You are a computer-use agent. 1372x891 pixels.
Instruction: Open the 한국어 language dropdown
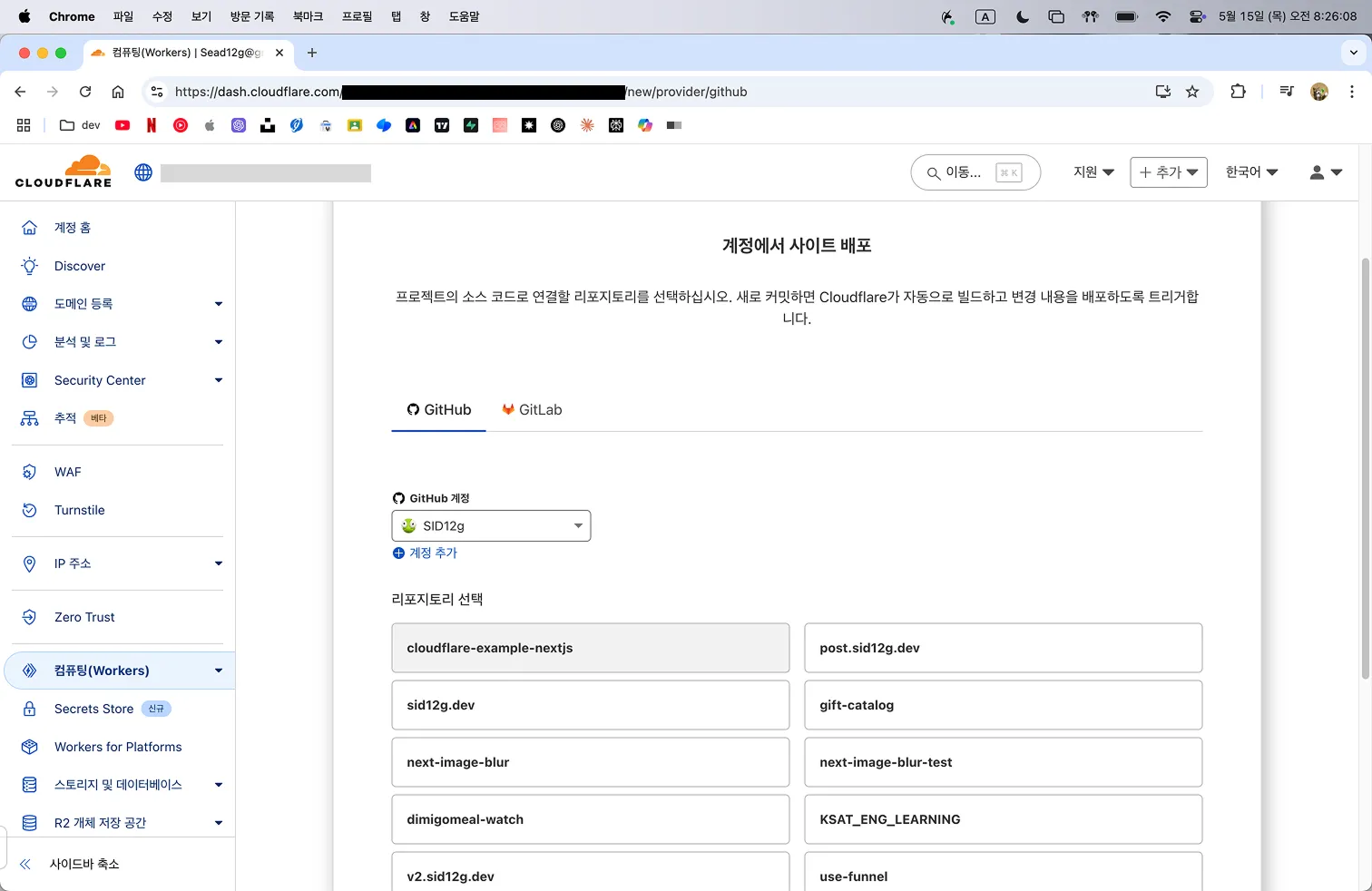click(1251, 172)
